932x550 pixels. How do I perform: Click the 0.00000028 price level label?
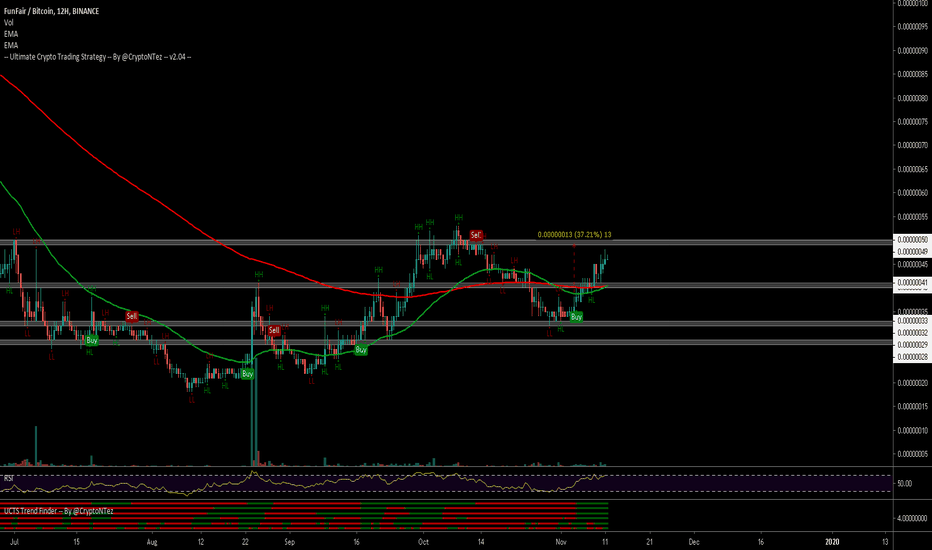(912, 357)
